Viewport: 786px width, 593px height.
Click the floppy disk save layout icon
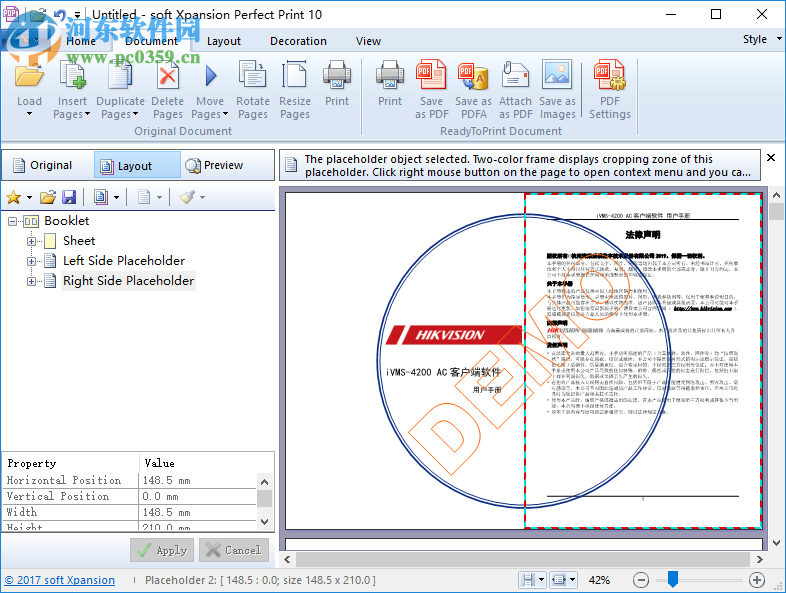tap(69, 197)
